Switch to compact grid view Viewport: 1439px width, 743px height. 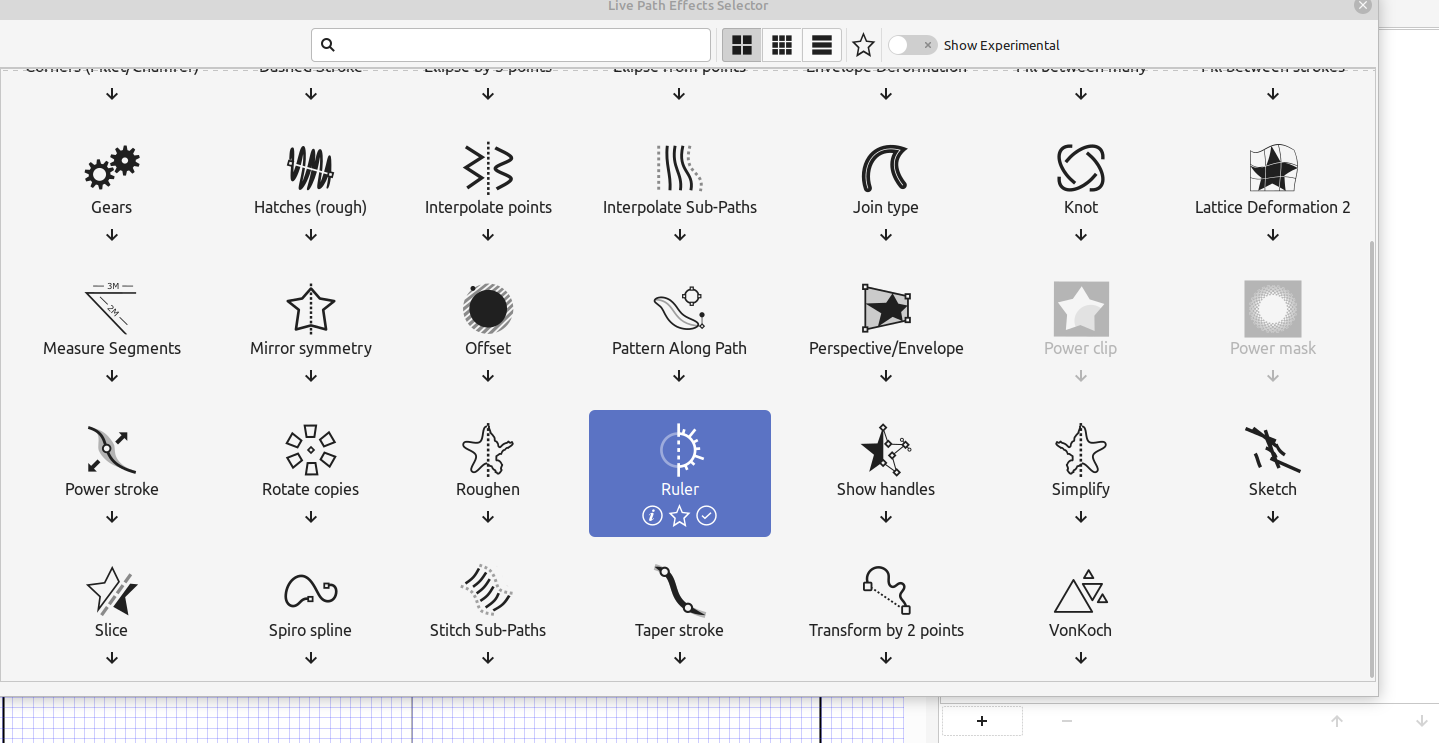tap(782, 45)
